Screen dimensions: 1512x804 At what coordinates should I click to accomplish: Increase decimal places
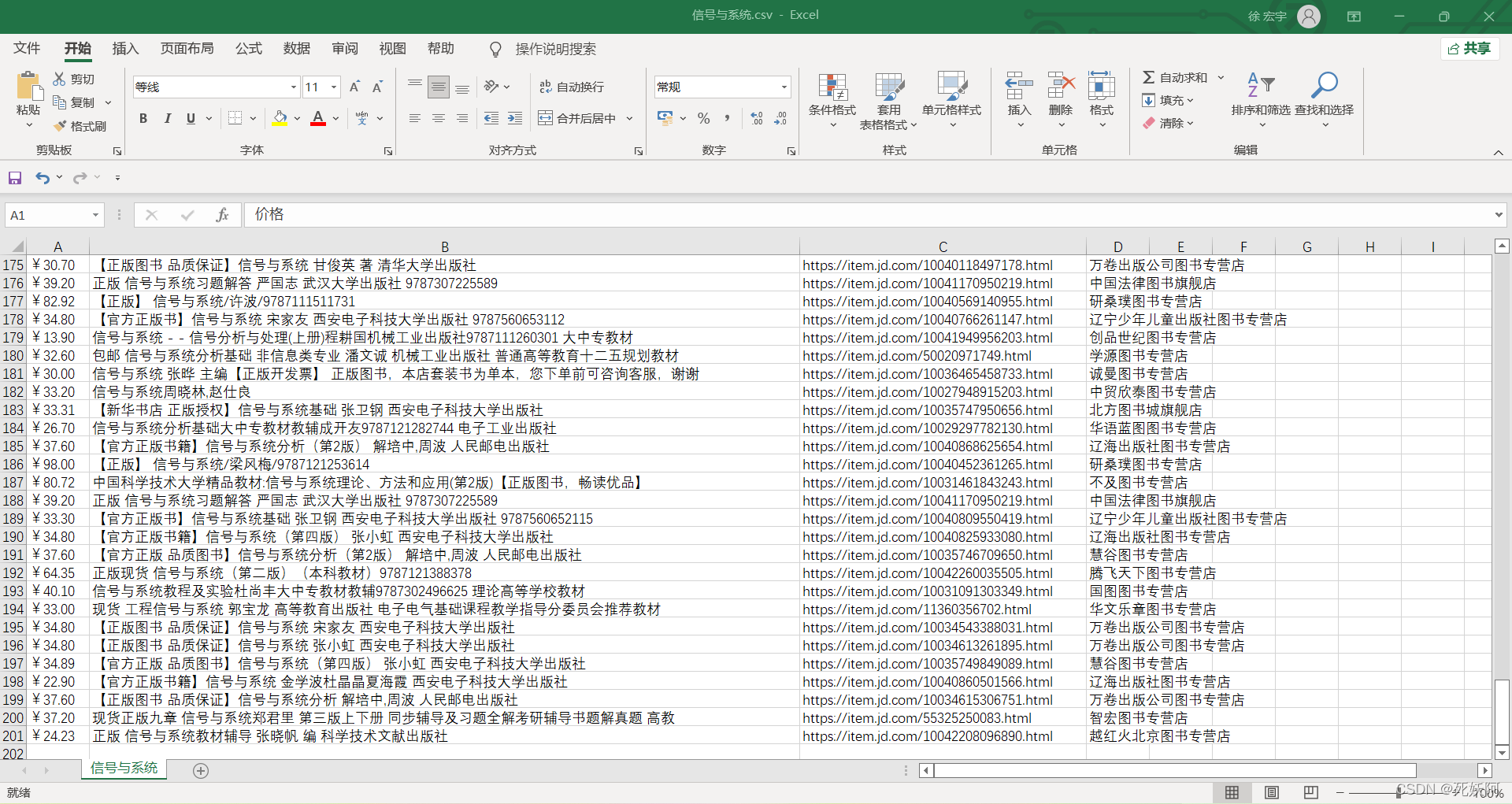(757, 118)
